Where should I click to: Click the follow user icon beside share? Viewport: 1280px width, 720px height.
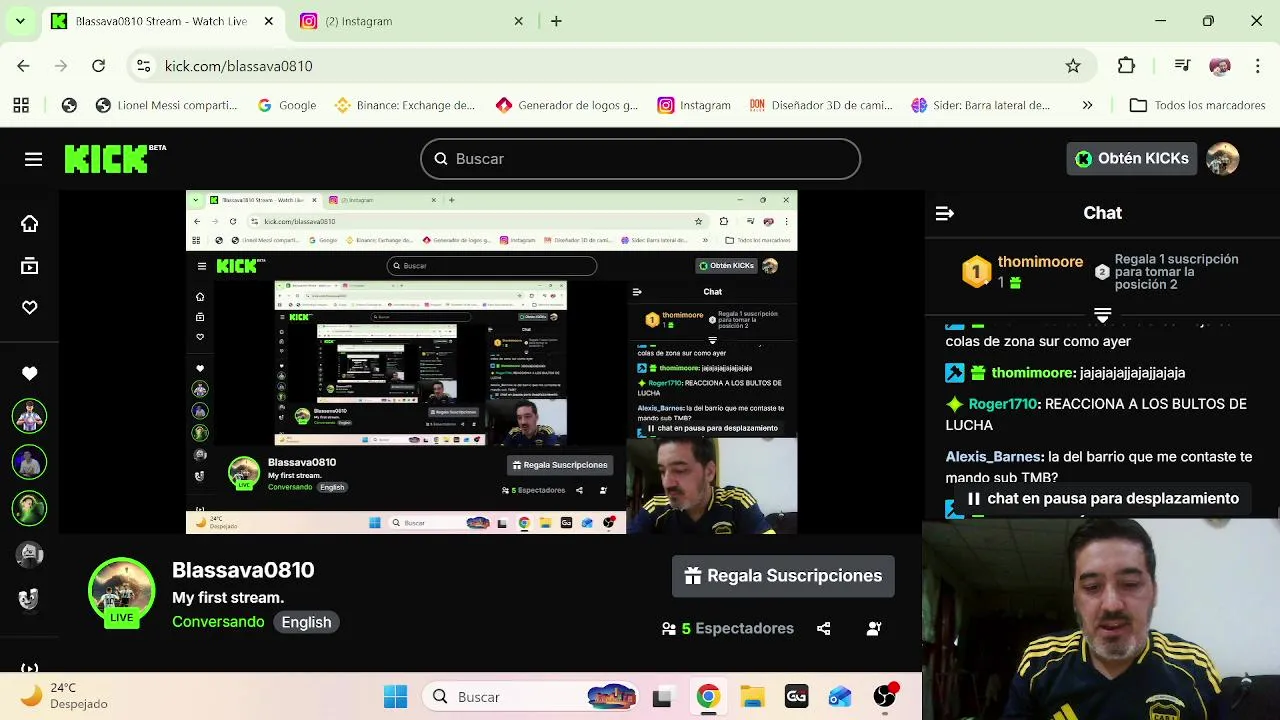[873, 628]
